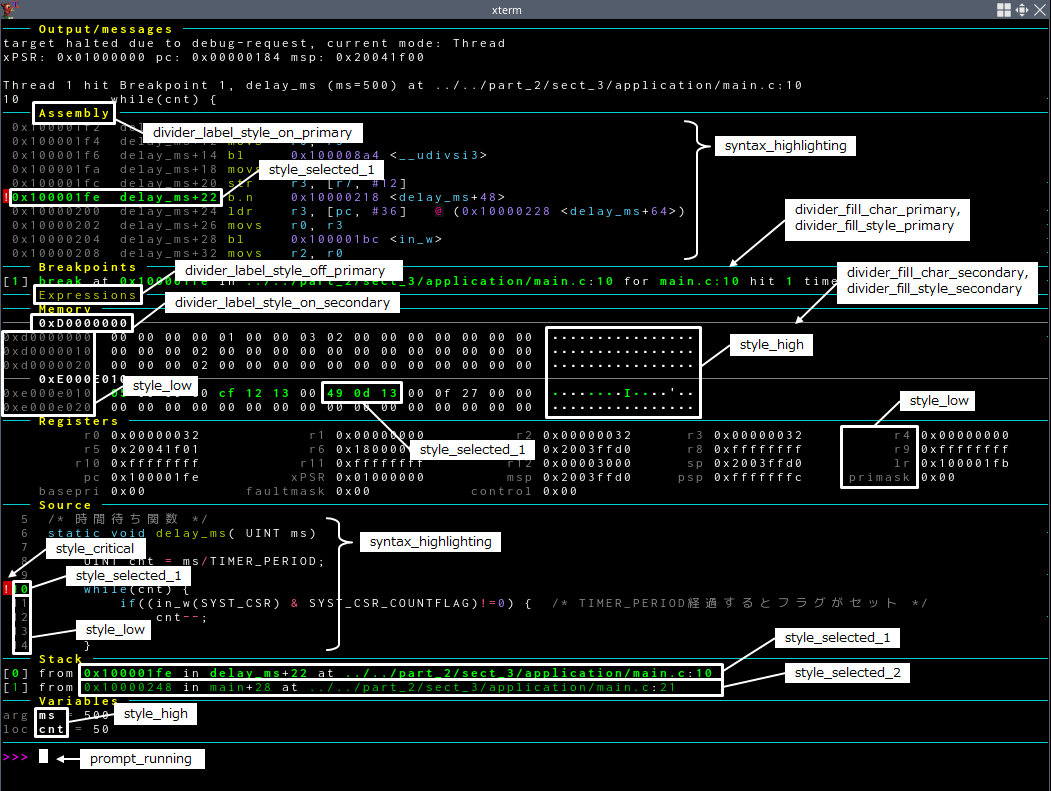Click the style_critical annotation label
This screenshot has width=1051, height=791.
coord(95,549)
